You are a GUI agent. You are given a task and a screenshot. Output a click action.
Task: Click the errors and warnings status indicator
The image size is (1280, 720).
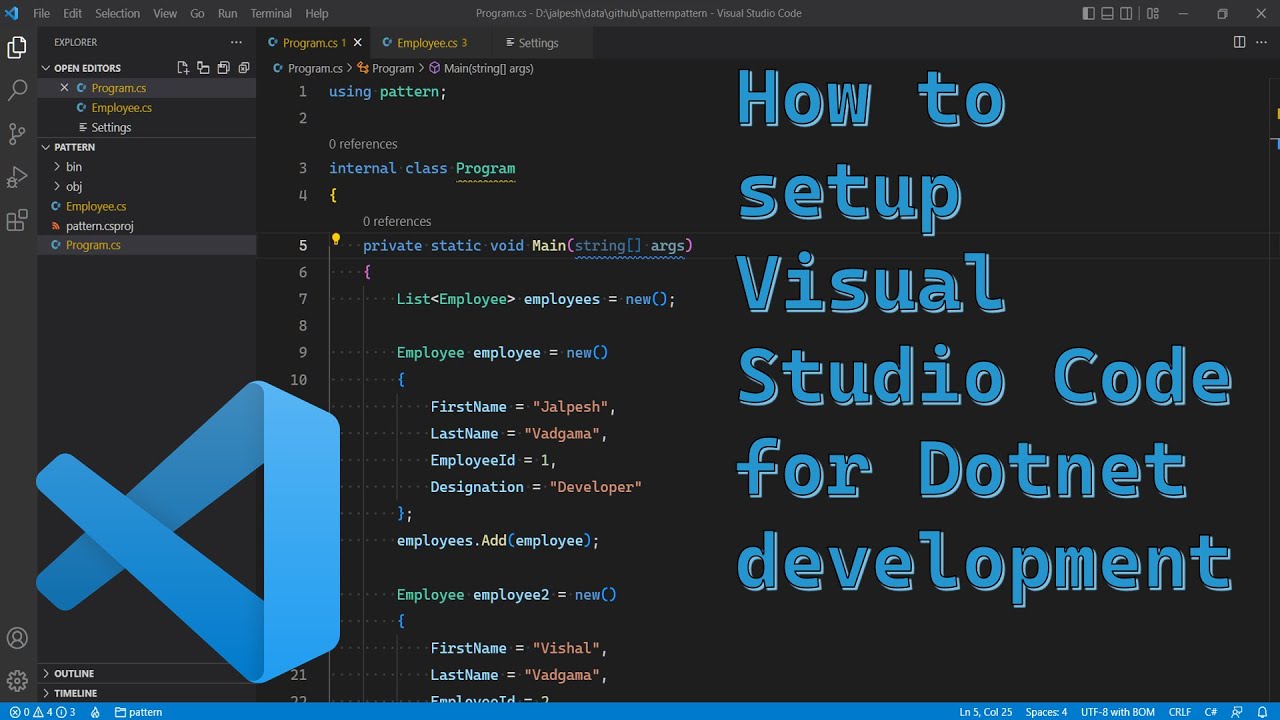(43, 712)
